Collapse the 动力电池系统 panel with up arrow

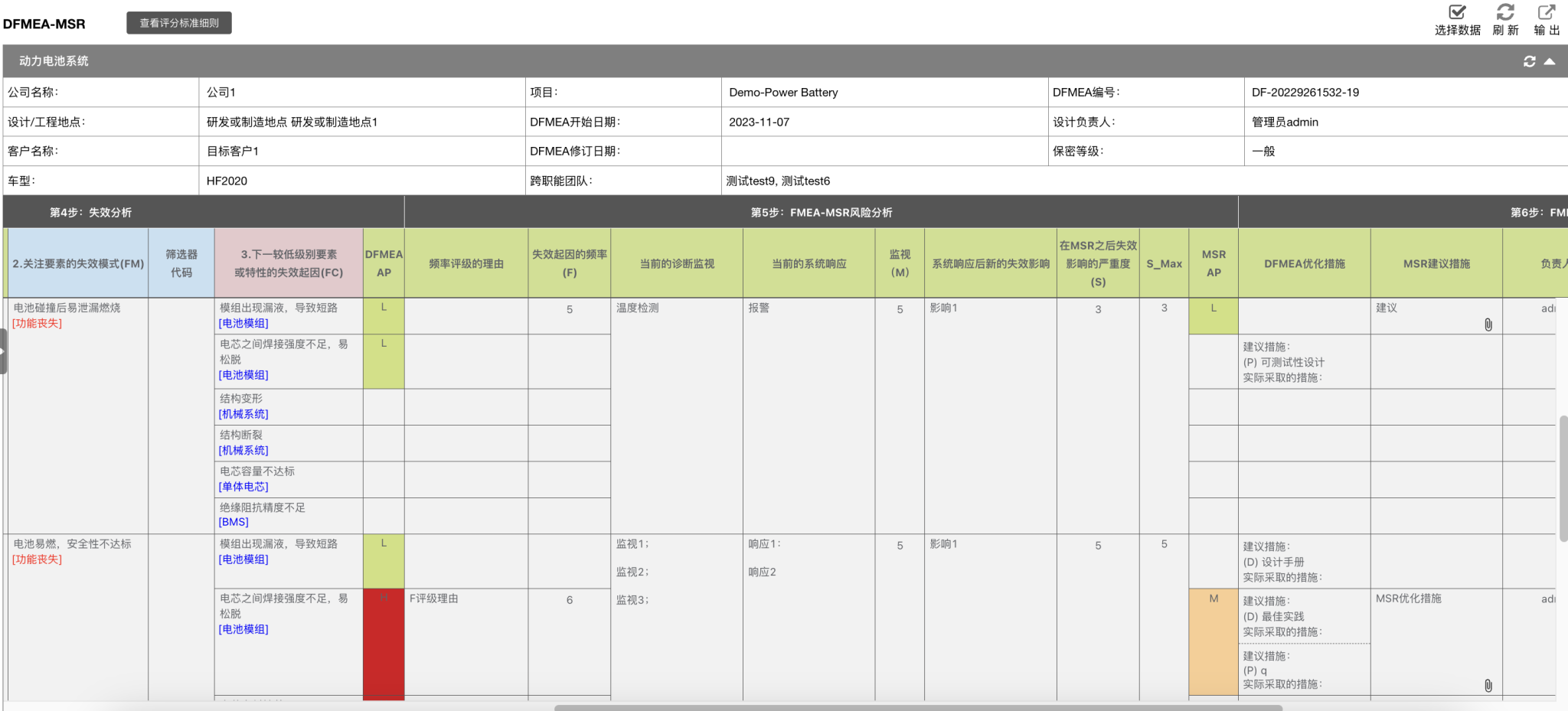click(x=1549, y=61)
